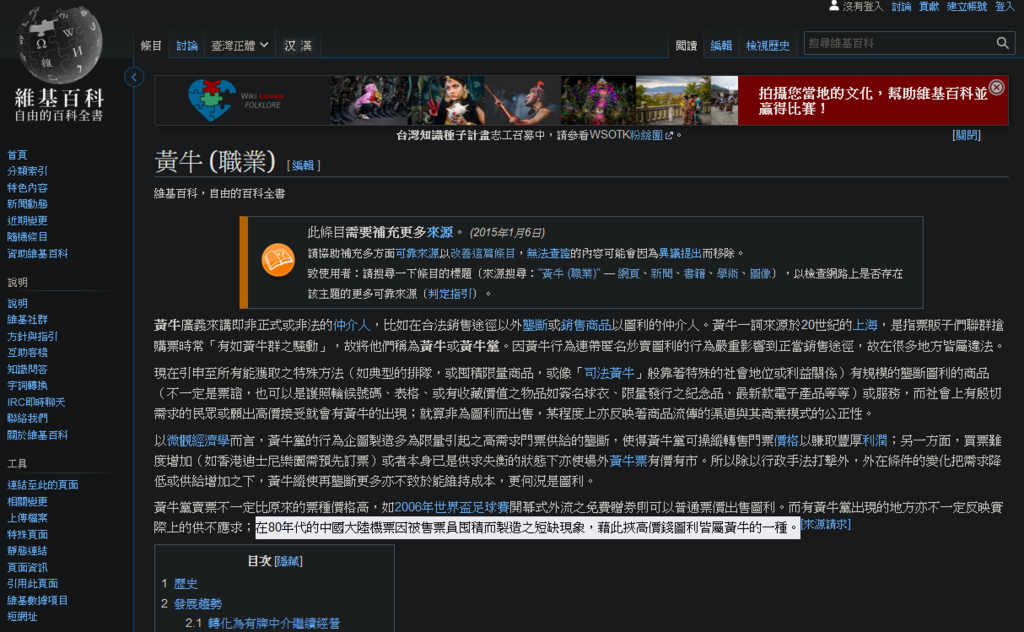The height and width of the screenshot is (632, 1024).
Task: Open 維基數據項目 tool link
Action: (x=38, y=600)
